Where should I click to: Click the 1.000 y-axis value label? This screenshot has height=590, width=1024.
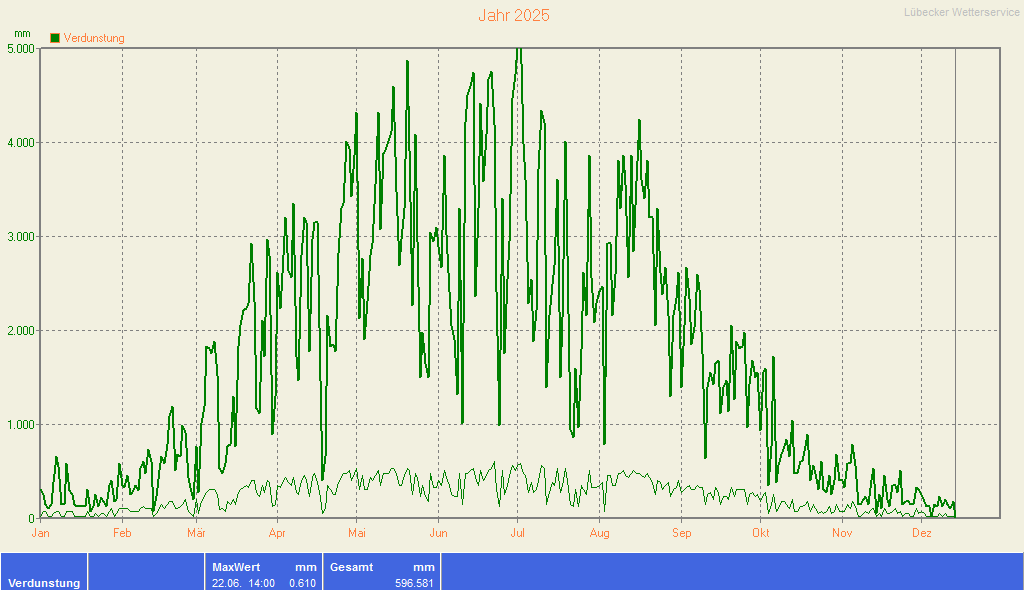(21, 425)
